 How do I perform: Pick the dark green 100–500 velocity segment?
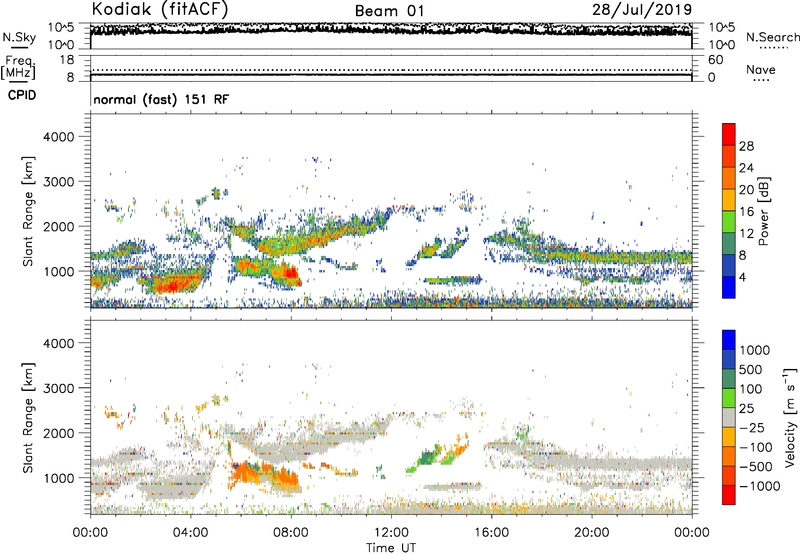(x=729, y=379)
